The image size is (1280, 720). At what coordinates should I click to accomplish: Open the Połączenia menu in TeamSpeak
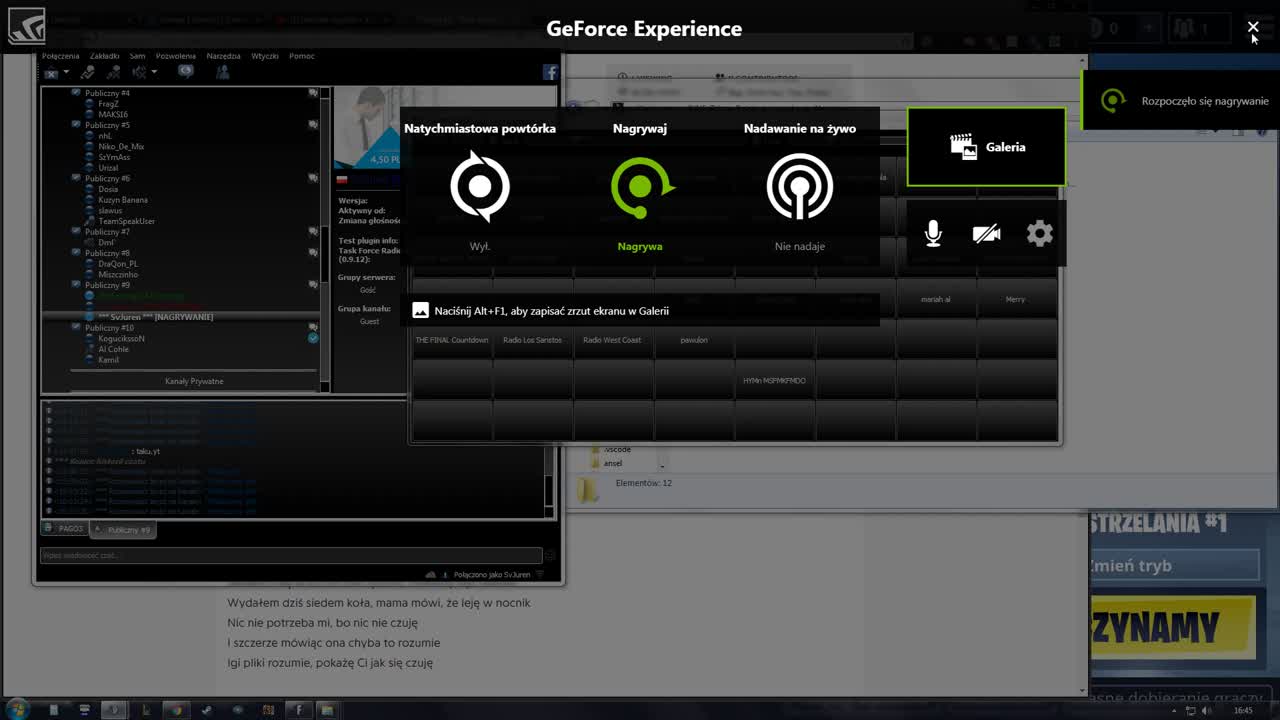pos(61,56)
